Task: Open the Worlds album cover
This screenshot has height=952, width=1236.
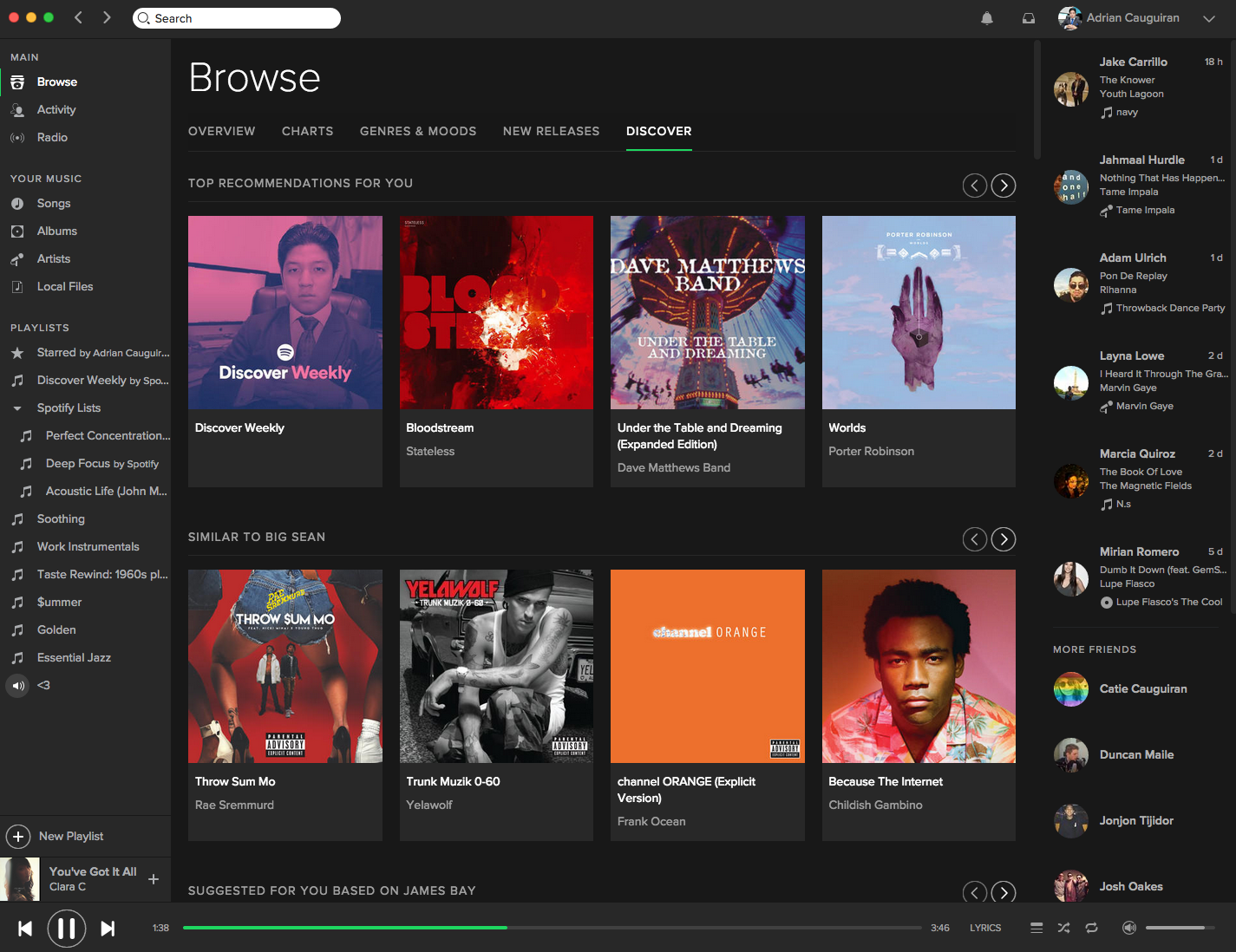Action: click(x=919, y=312)
